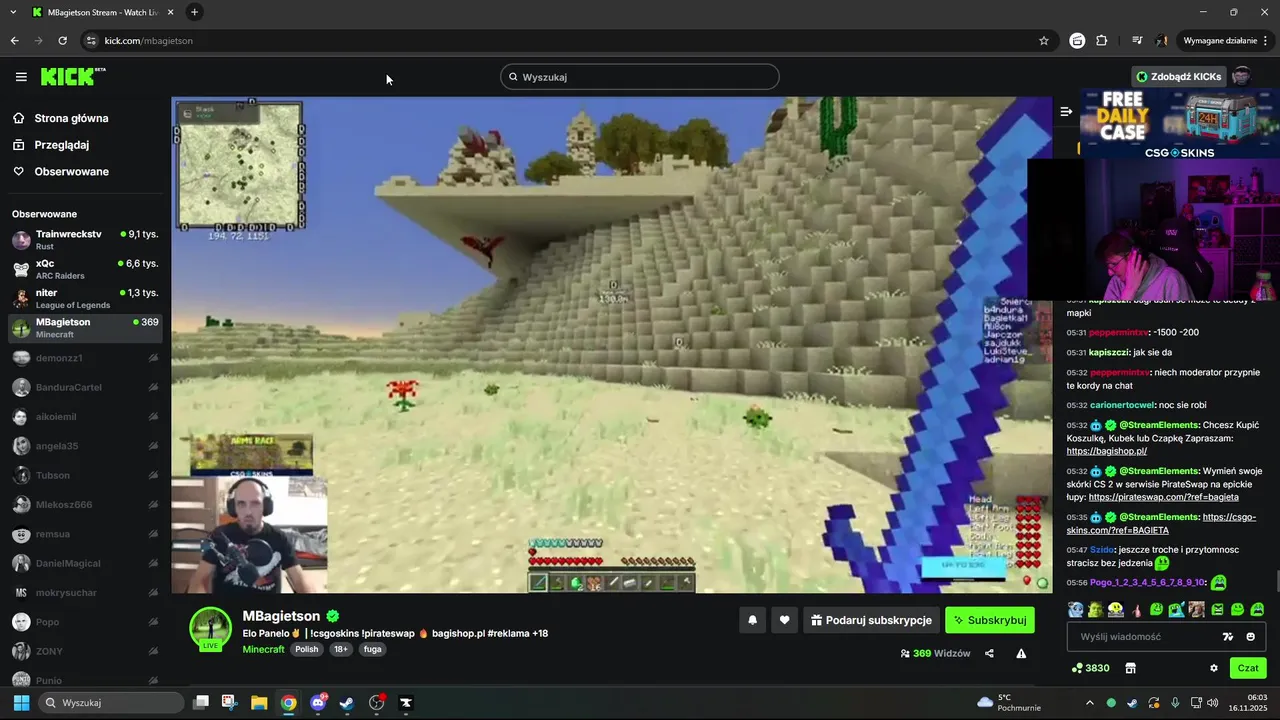The width and height of the screenshot is (1280, 720).
Task: Open pirateswap.com link in chat
Action: tap(1164, 497)
